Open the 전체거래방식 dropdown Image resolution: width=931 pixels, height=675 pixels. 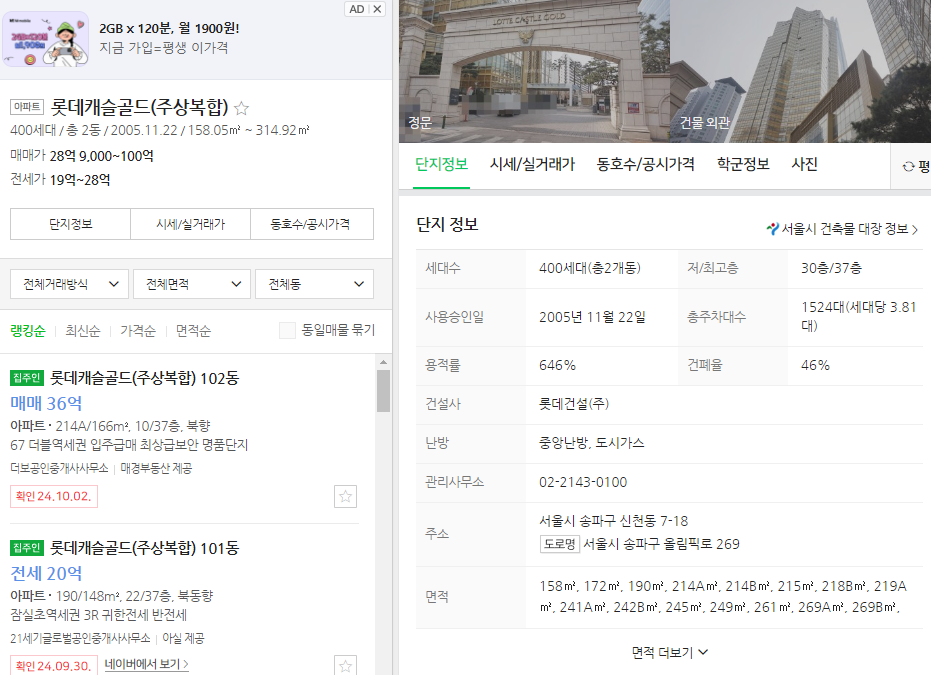(69, 284)
